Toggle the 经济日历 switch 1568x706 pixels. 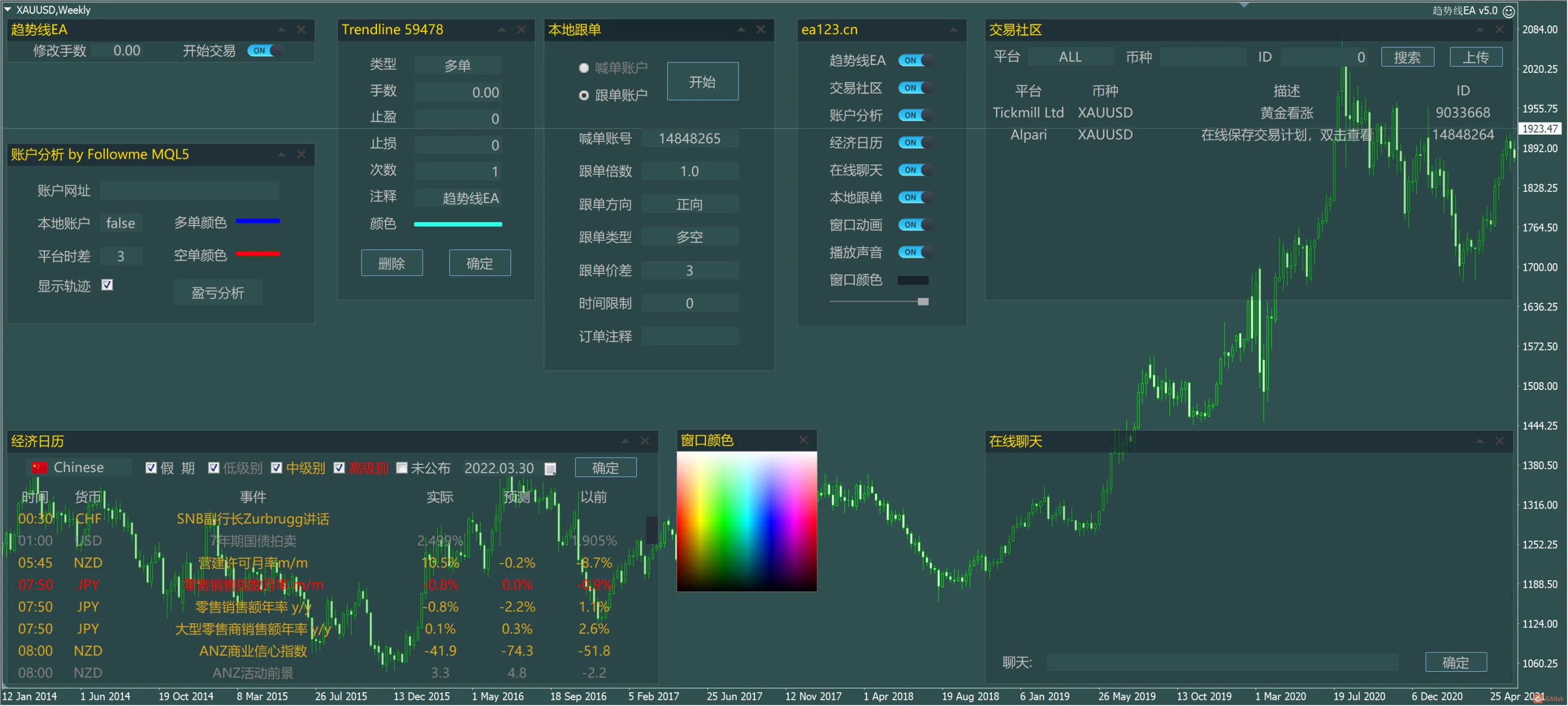(x=915, y=142)
